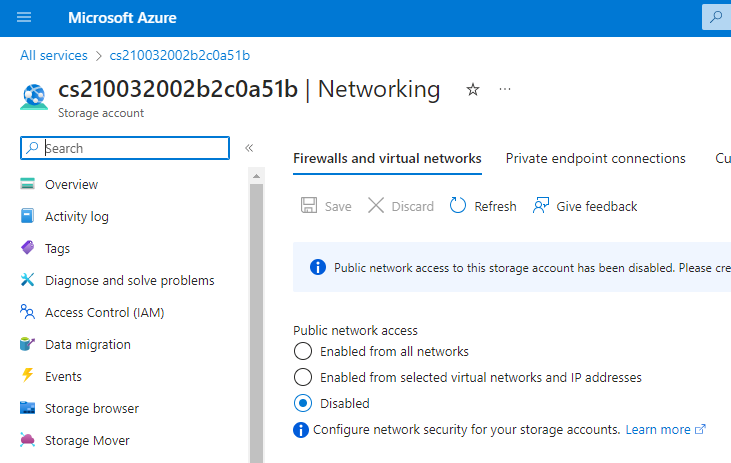
Task: Click the Microsoft Azure home title
Action: click(122, 18)
